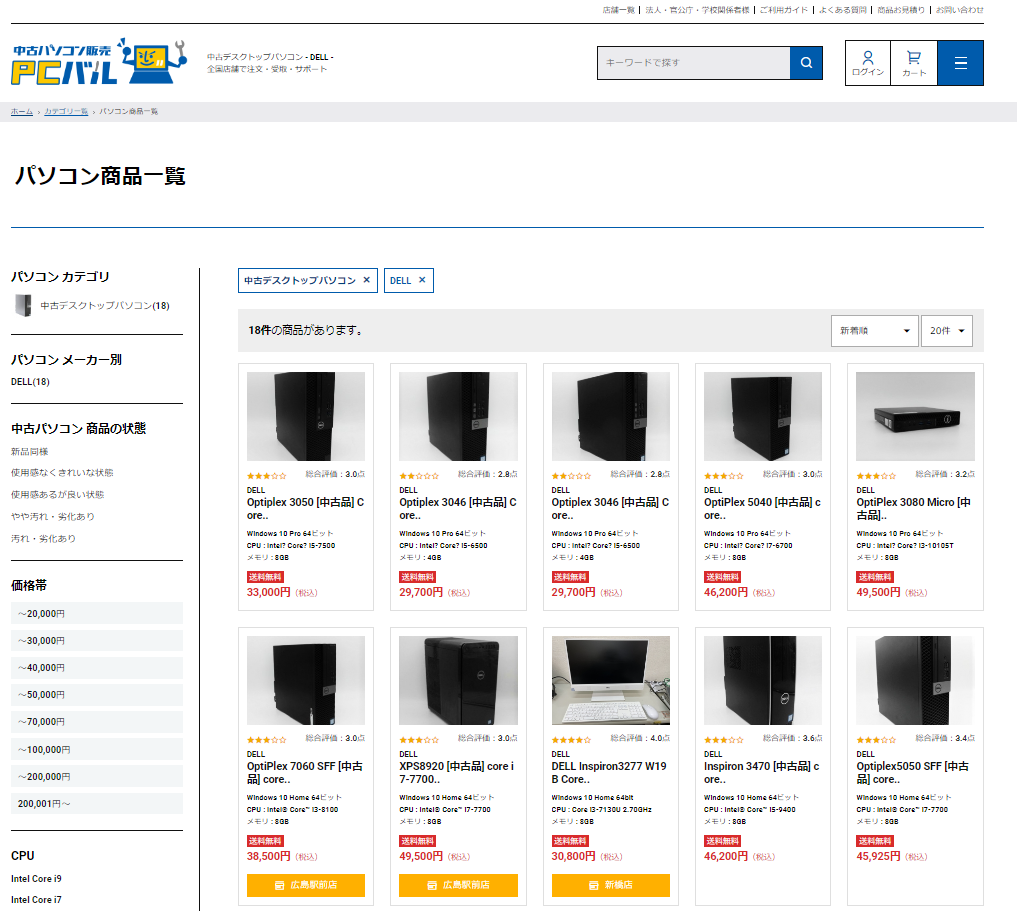Open the Optiplex 3046 4GB thumbnail in the second card
The width and height of the screenshot is (1017, 911).
click(459, 416)
